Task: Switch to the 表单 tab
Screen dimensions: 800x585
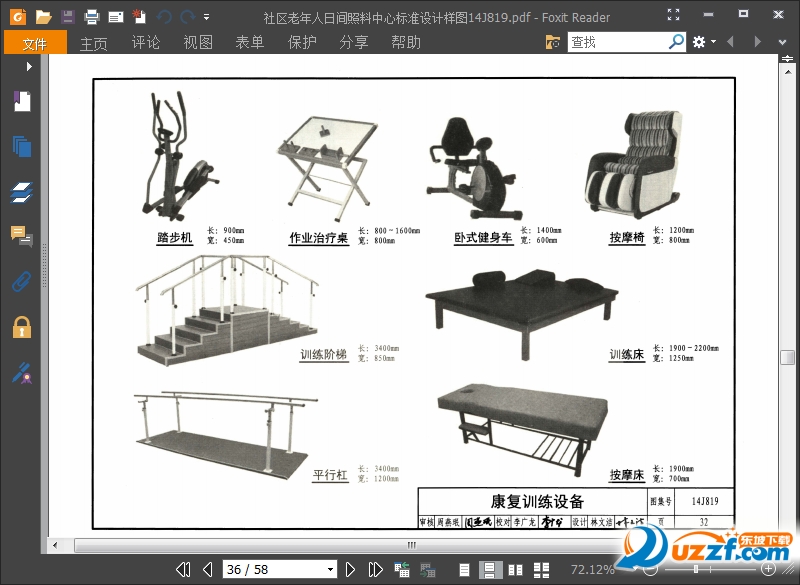Action: point(250,42)
